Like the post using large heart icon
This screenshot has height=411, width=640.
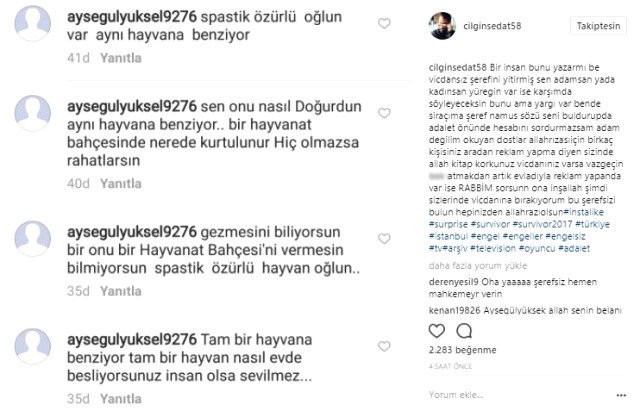(x=436, y=331)
